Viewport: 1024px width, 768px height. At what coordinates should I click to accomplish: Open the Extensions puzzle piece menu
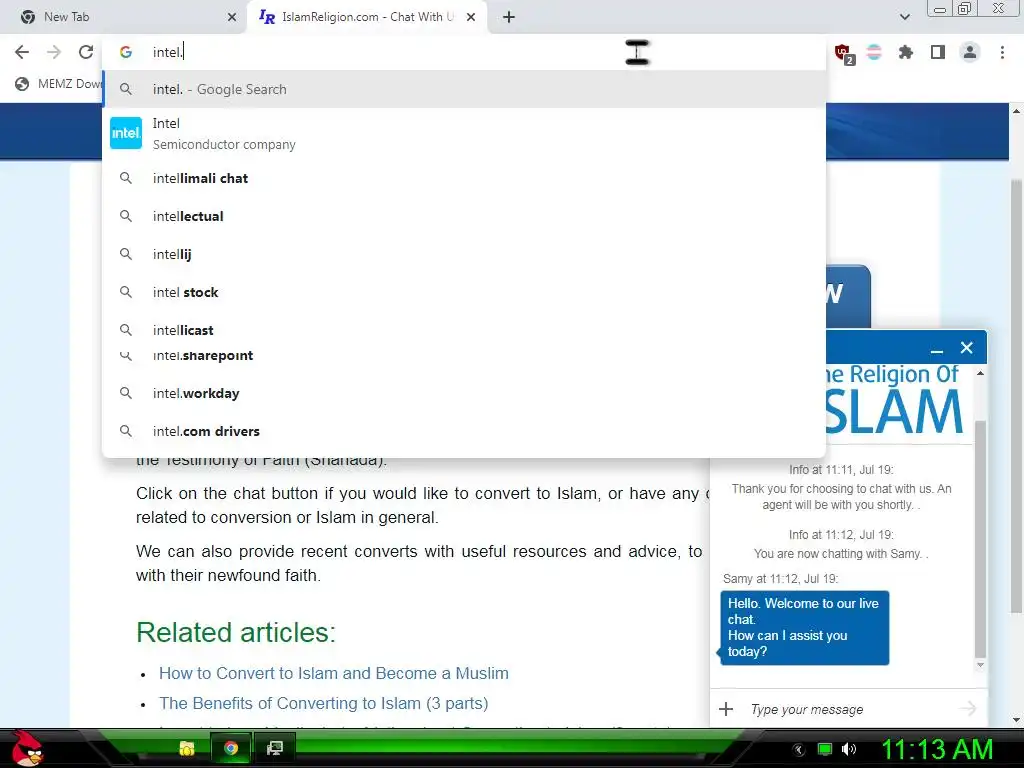906,52
